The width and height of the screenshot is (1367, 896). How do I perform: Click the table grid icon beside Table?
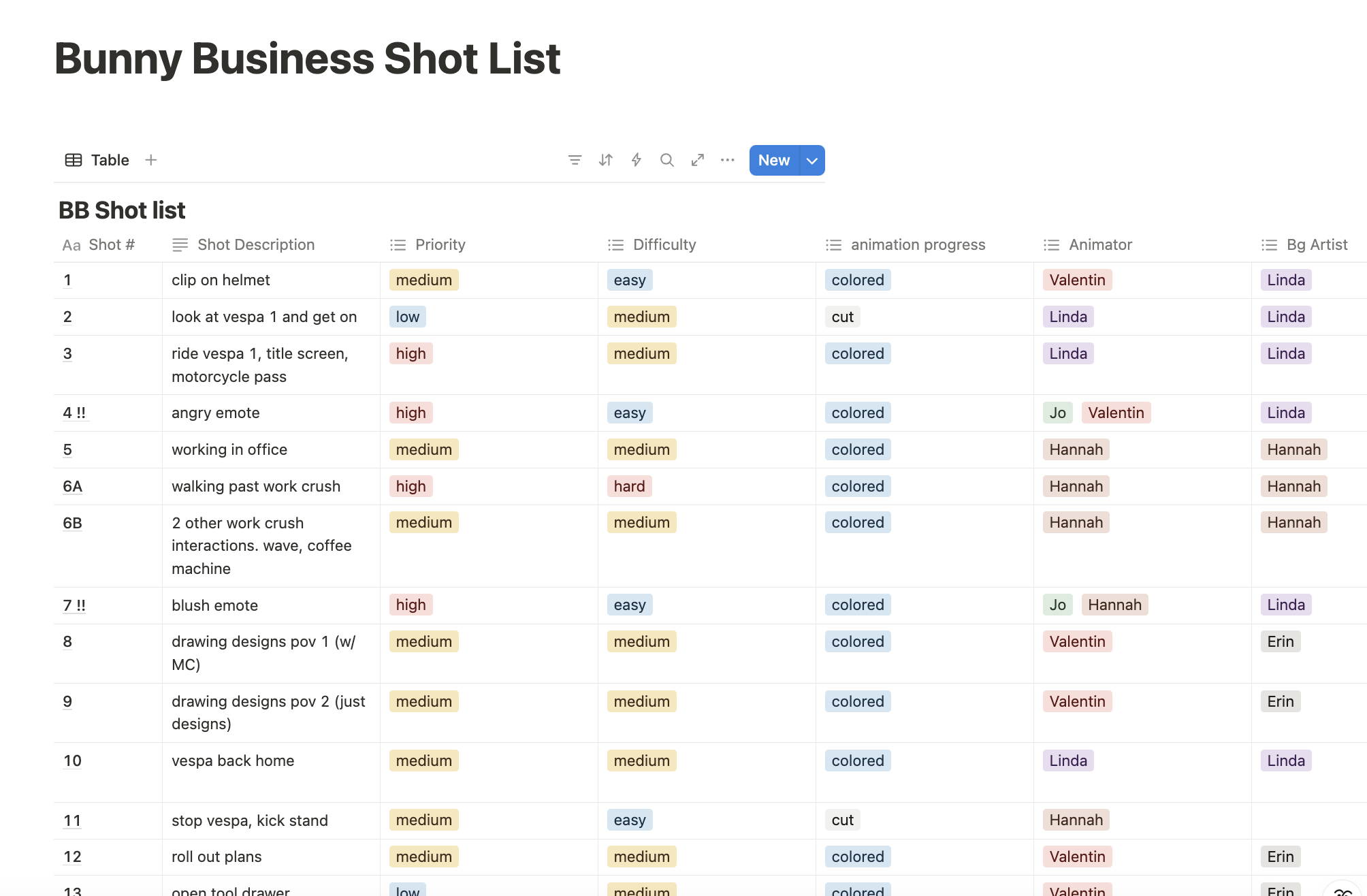pyautogui.click(x=74, y=160)
